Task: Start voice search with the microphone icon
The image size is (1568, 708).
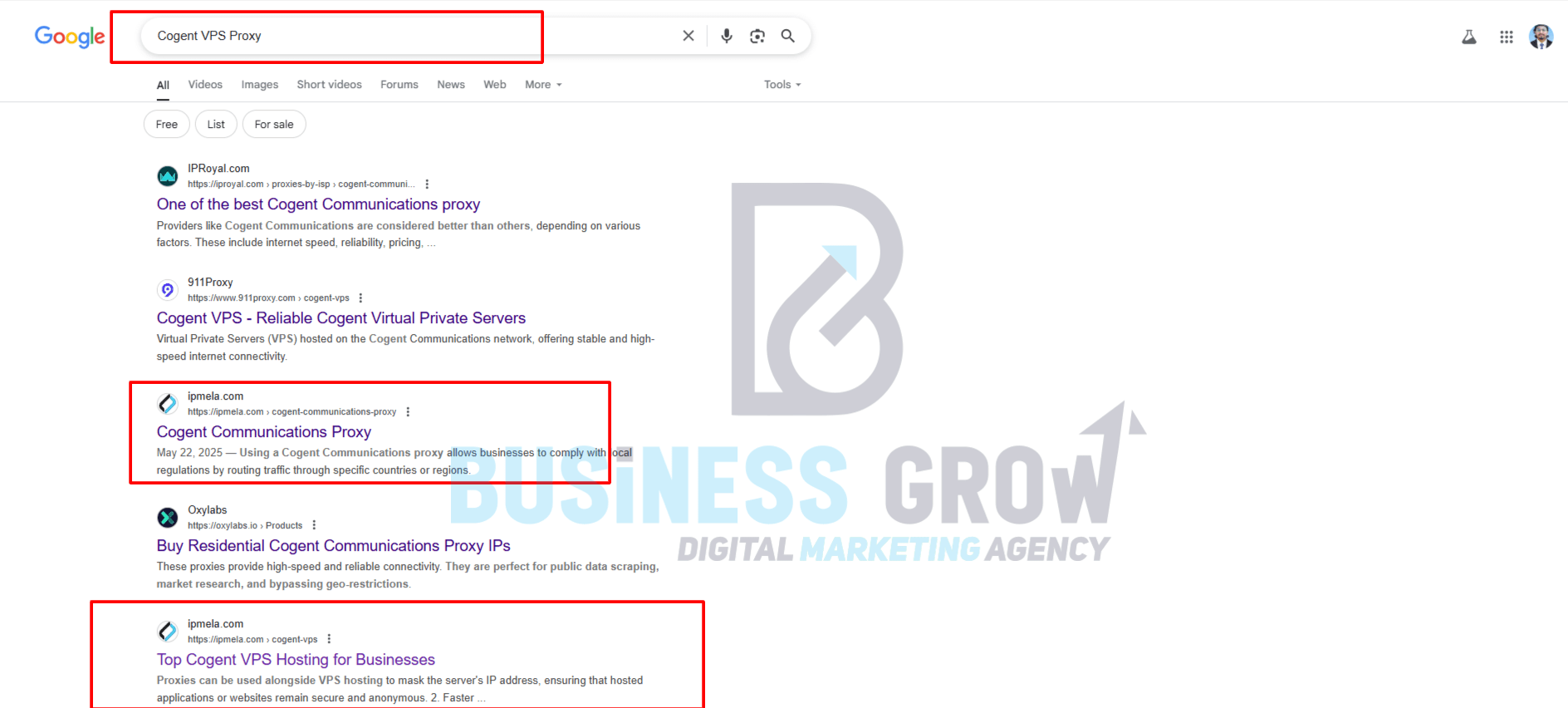Action: click(727, 36)
